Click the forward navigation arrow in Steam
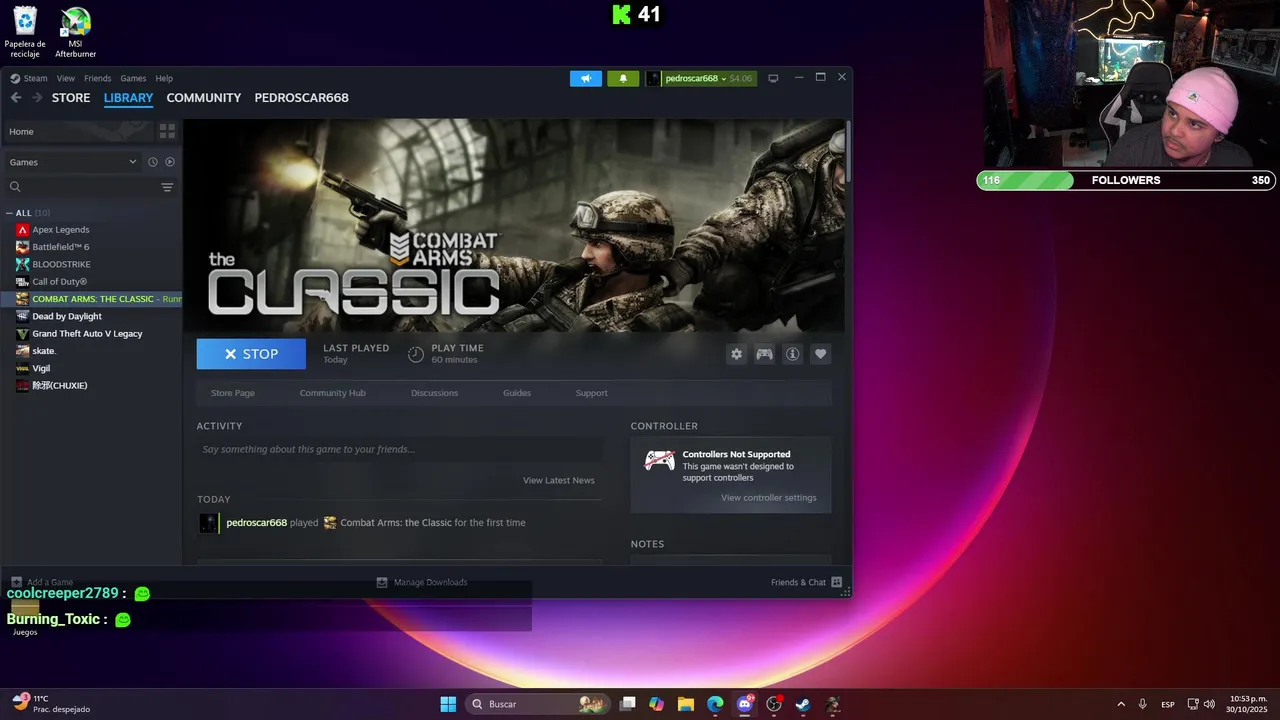 [x=37, y=98]
